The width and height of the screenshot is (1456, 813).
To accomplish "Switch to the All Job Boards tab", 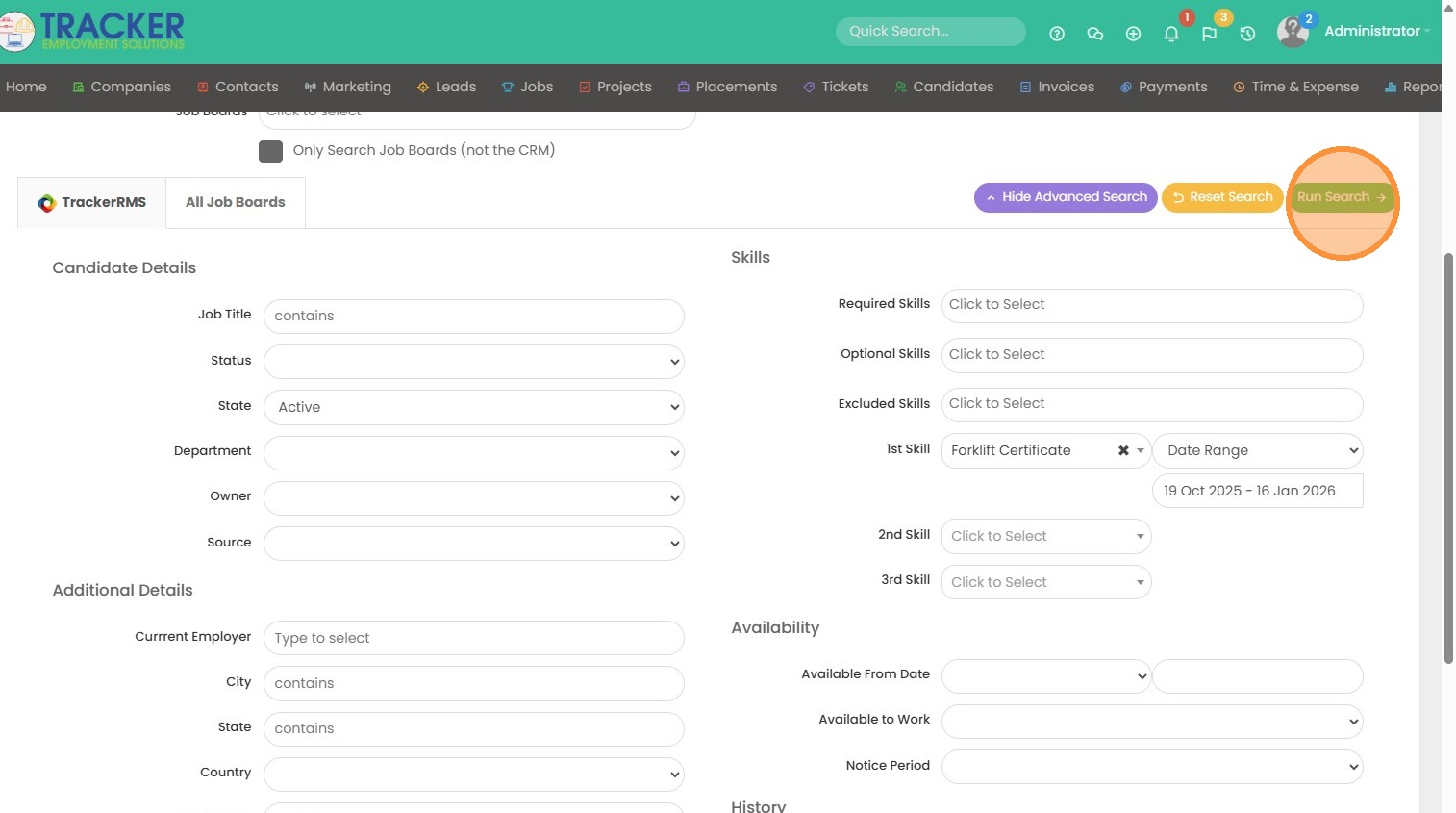I will tap(236, 202).
